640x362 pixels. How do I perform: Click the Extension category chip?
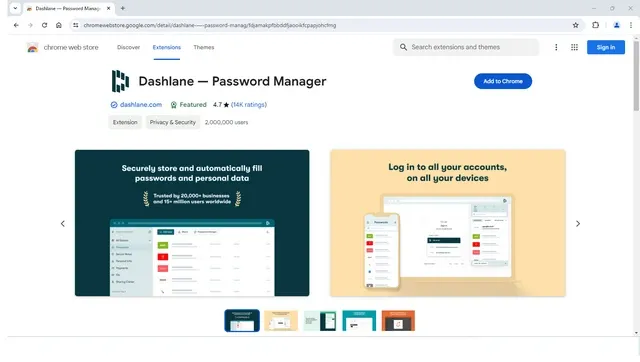click(x=125, y=122)
